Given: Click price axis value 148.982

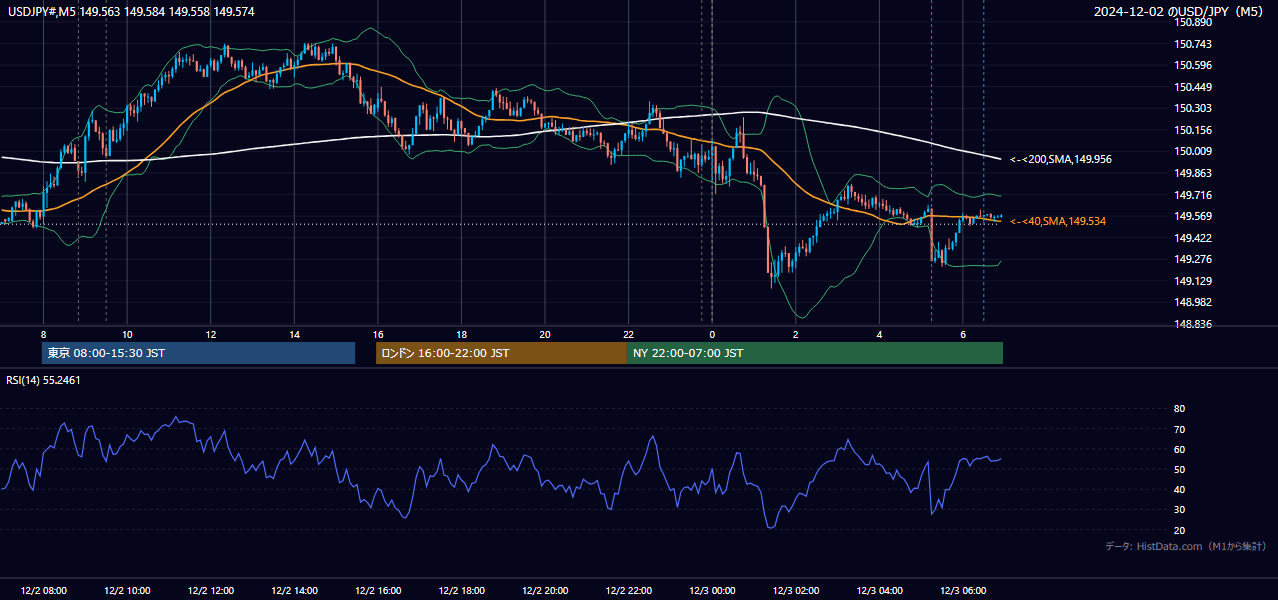Looking at the screenshot, I should coord(1194,302).
